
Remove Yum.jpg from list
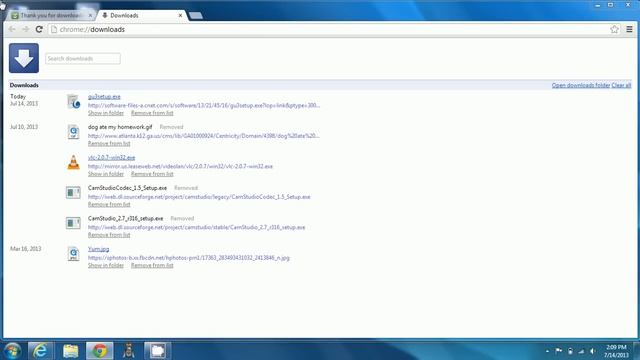(152, 265)
